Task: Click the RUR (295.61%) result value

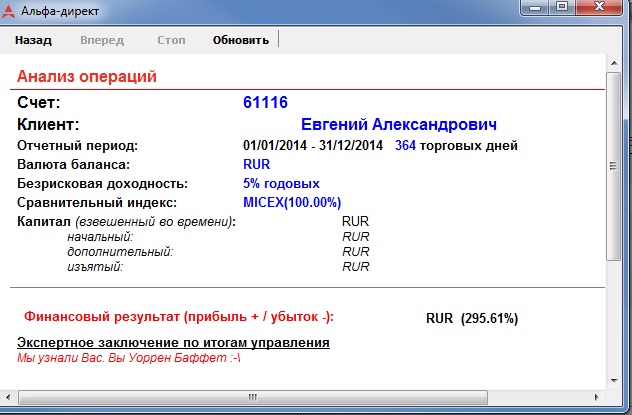Action: pyautogui.click(x=472, y=318)
